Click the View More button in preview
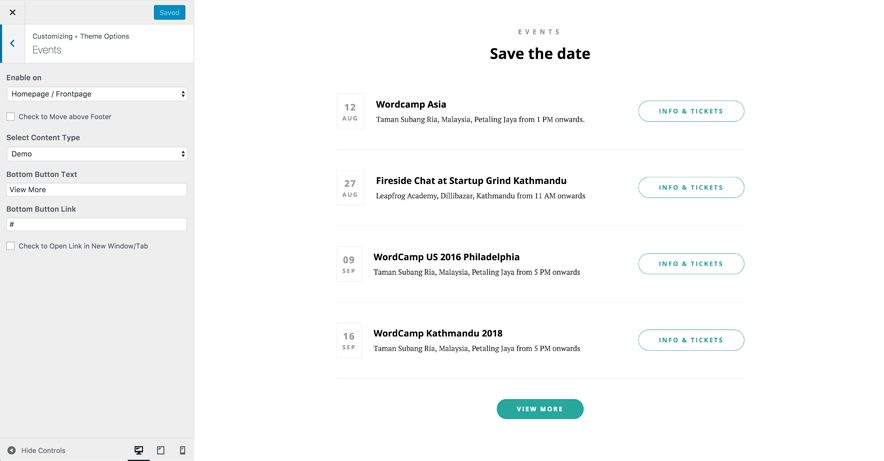Screen dimensions: 884x461 (x=540, y=409)
